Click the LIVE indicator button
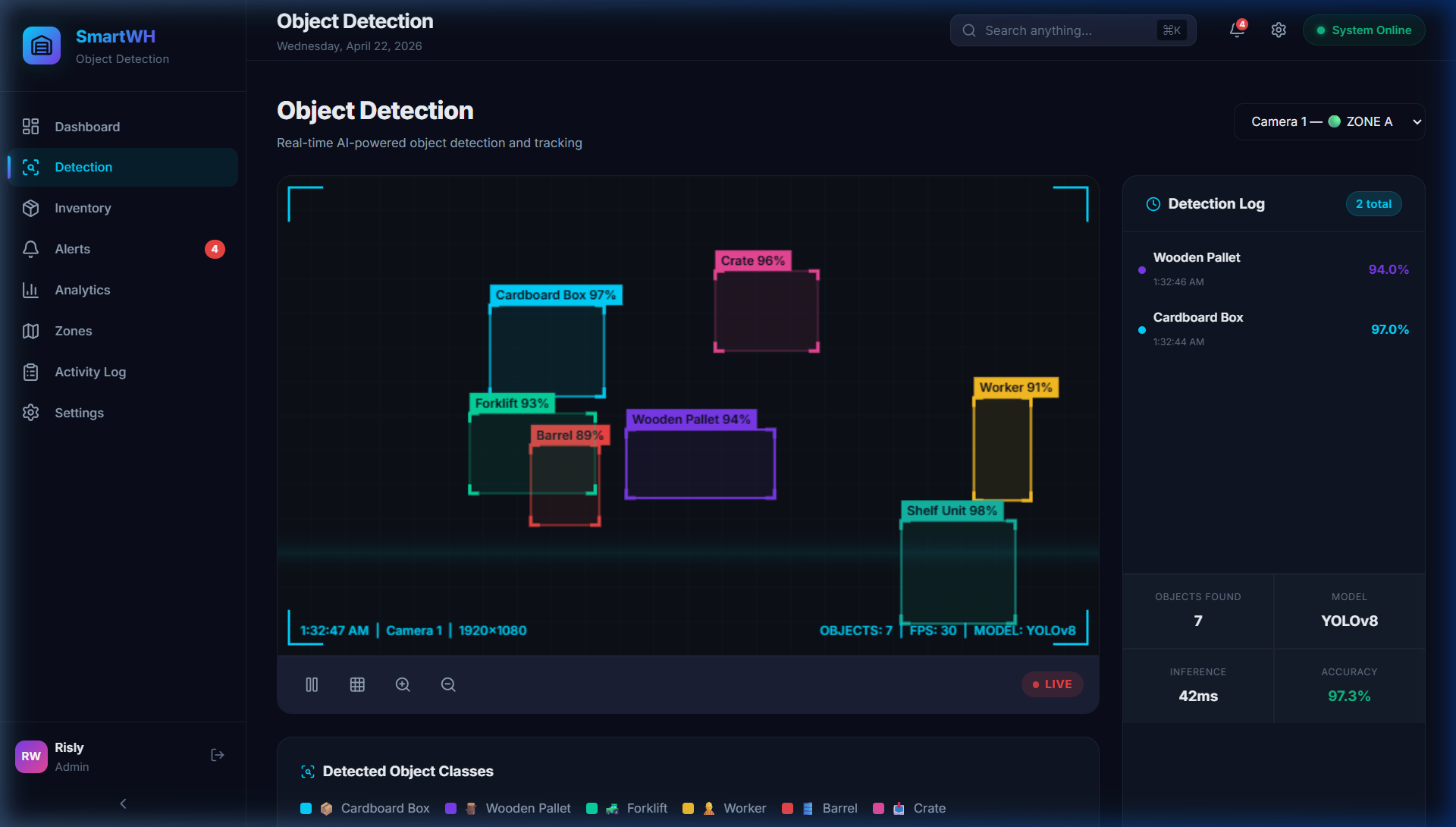 (1052, 684)
